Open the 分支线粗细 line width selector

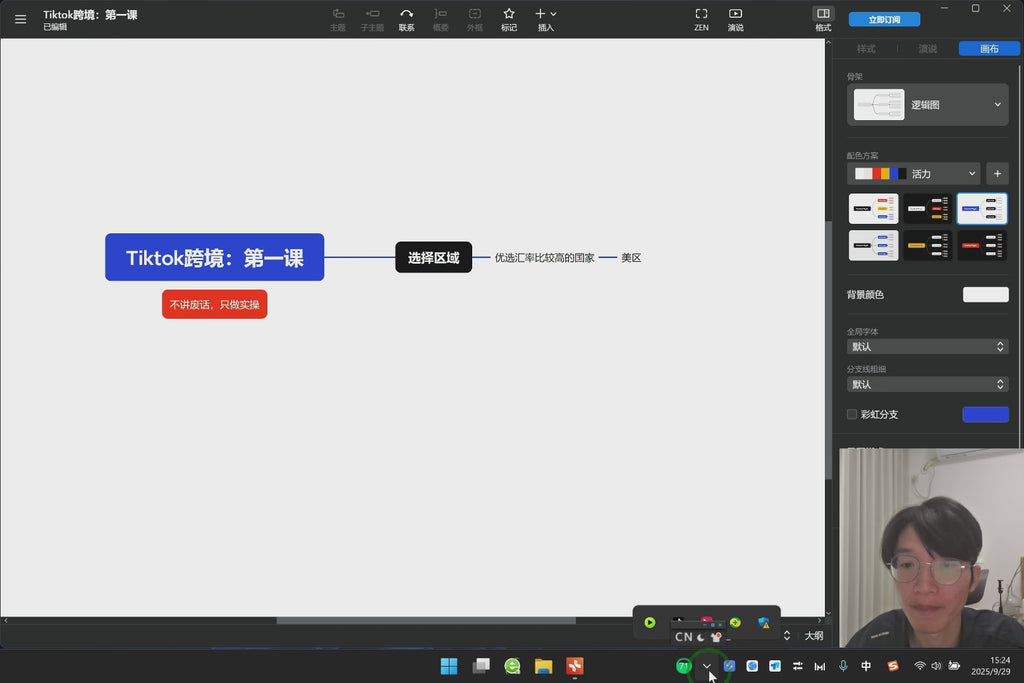(x=927, y=384)
